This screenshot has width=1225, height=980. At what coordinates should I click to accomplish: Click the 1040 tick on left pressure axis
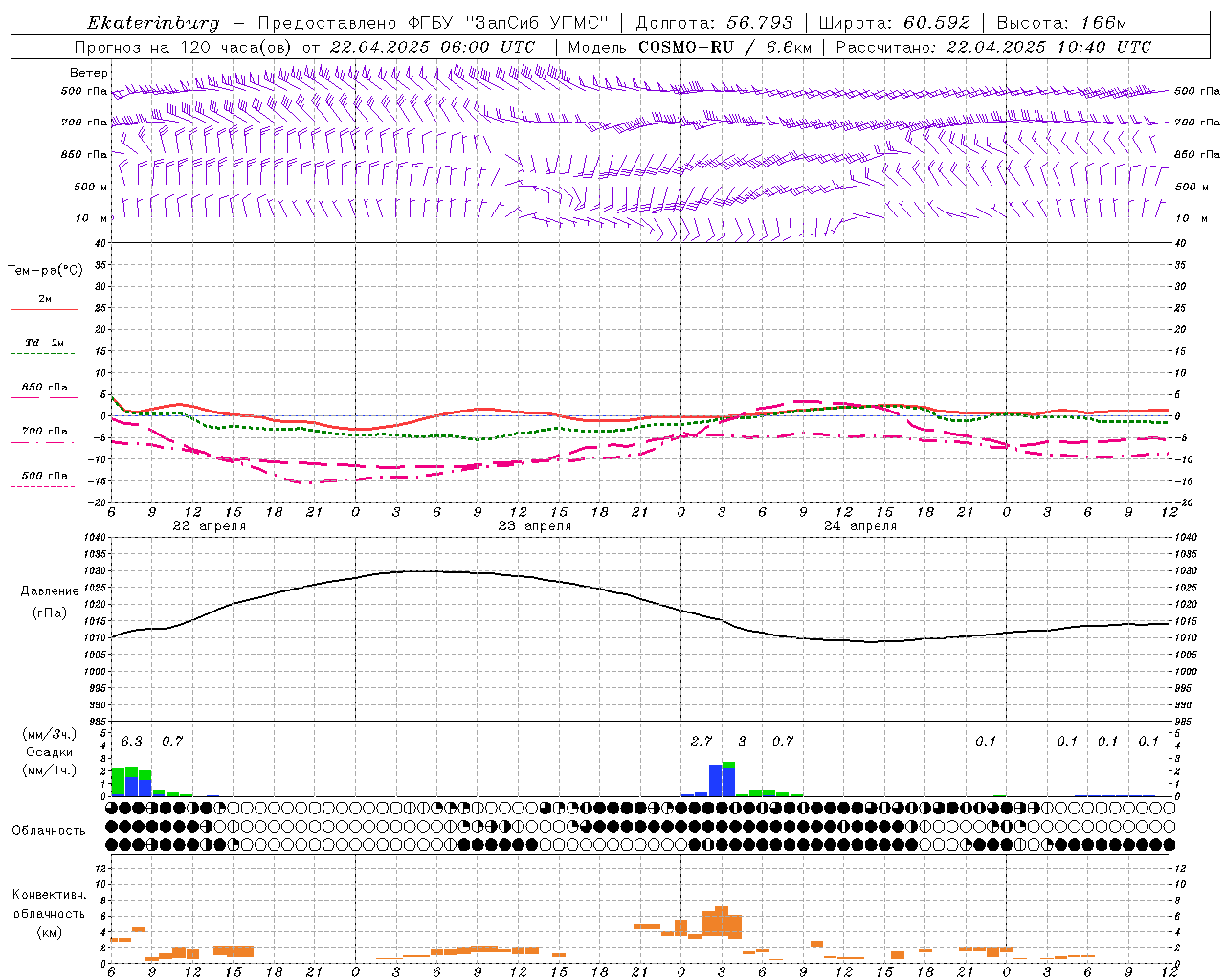click(x=94, y=538)
